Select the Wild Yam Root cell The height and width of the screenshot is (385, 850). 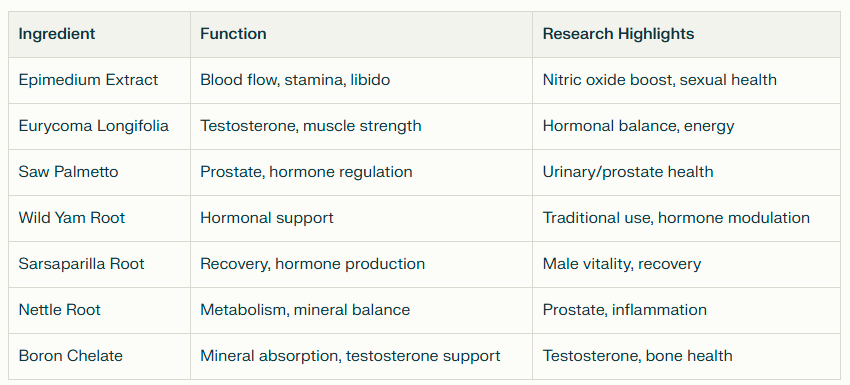click(x=99, y=218)
